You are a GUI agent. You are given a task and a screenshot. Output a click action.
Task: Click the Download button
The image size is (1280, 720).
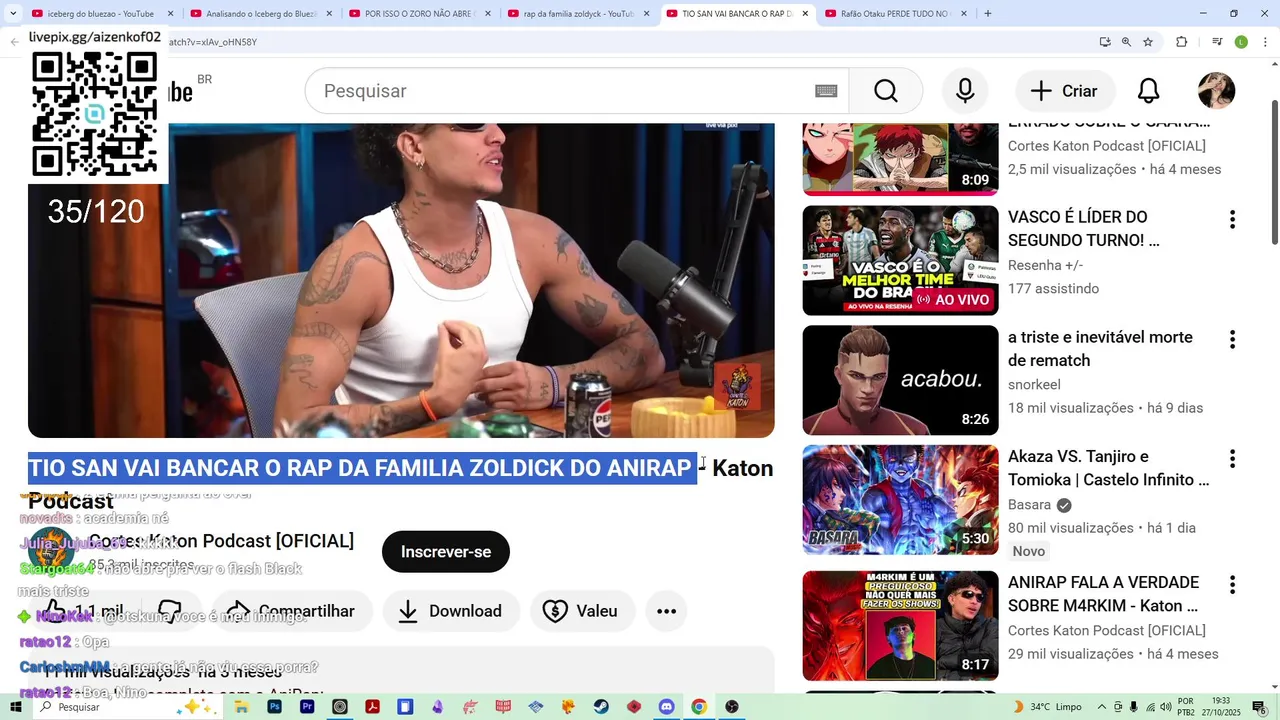451,611
